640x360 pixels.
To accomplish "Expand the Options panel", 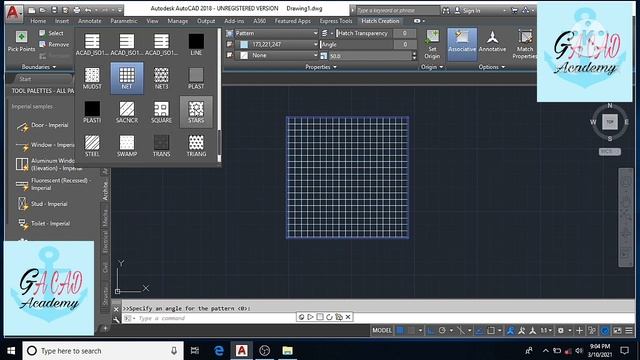I will [x=491, y=67].
